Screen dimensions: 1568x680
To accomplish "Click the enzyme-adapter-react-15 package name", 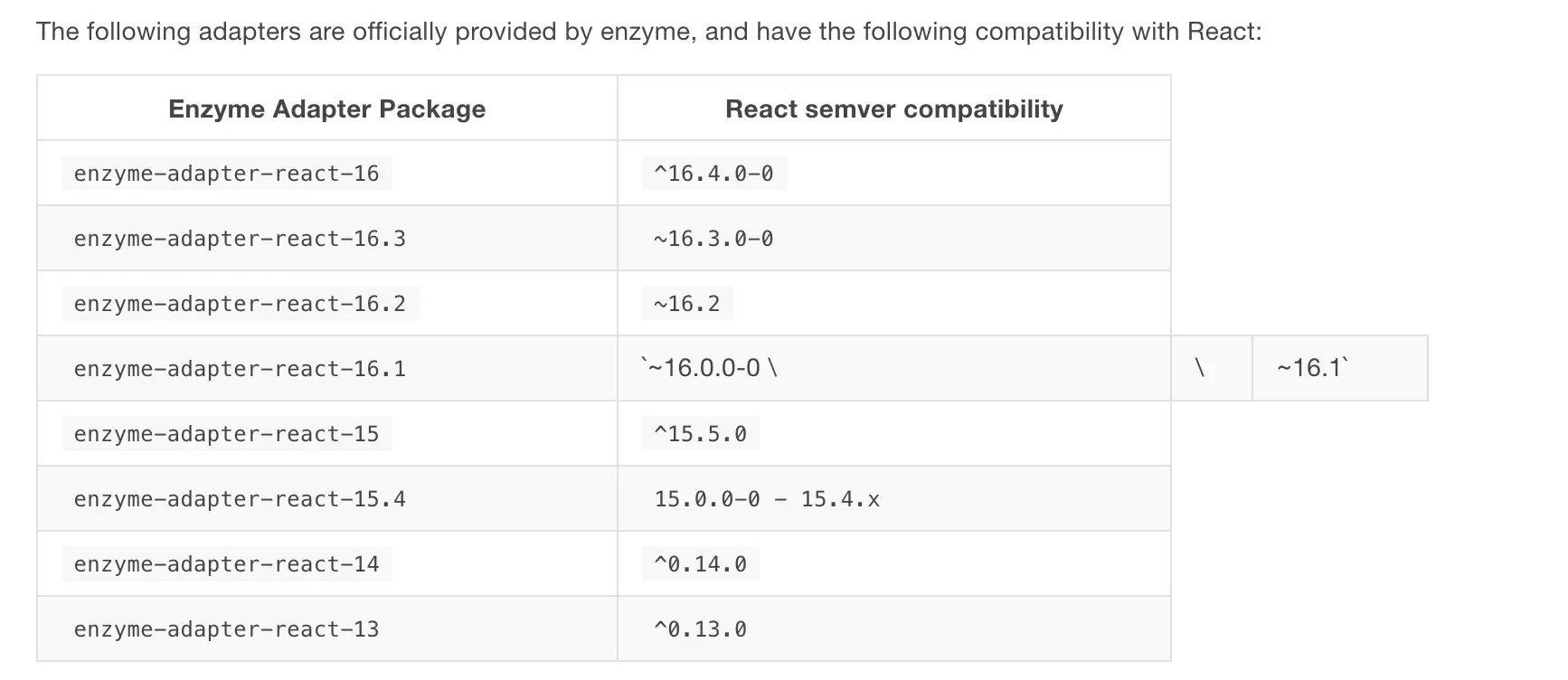I will pyautogui.click(x=226, y=434).
